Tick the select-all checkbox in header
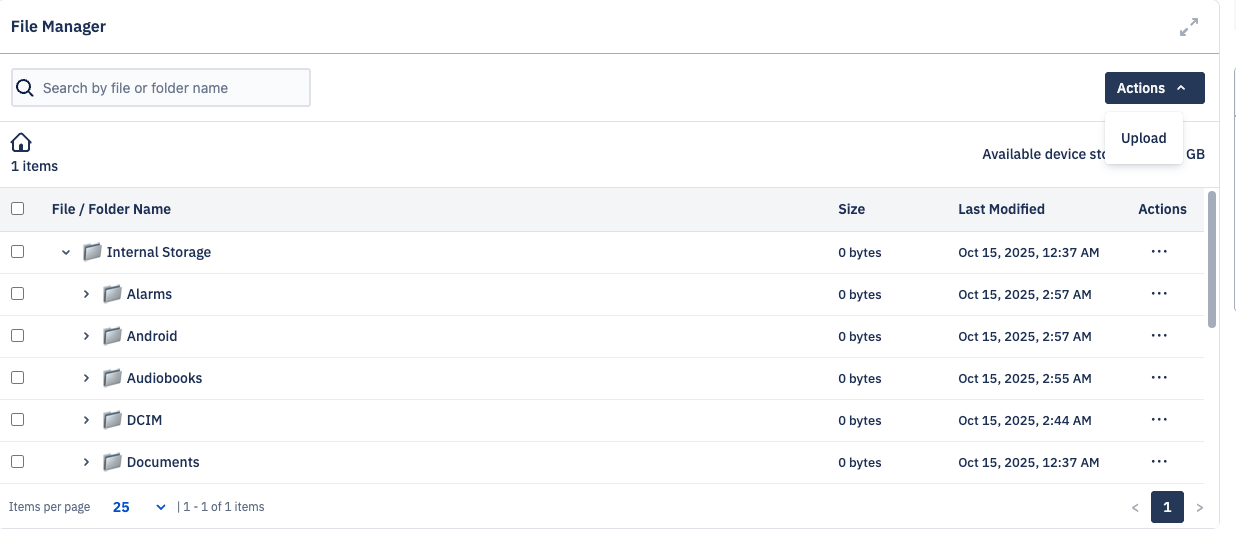The width and height of the screenshot is (1236, 536). [x=17, y=209]
